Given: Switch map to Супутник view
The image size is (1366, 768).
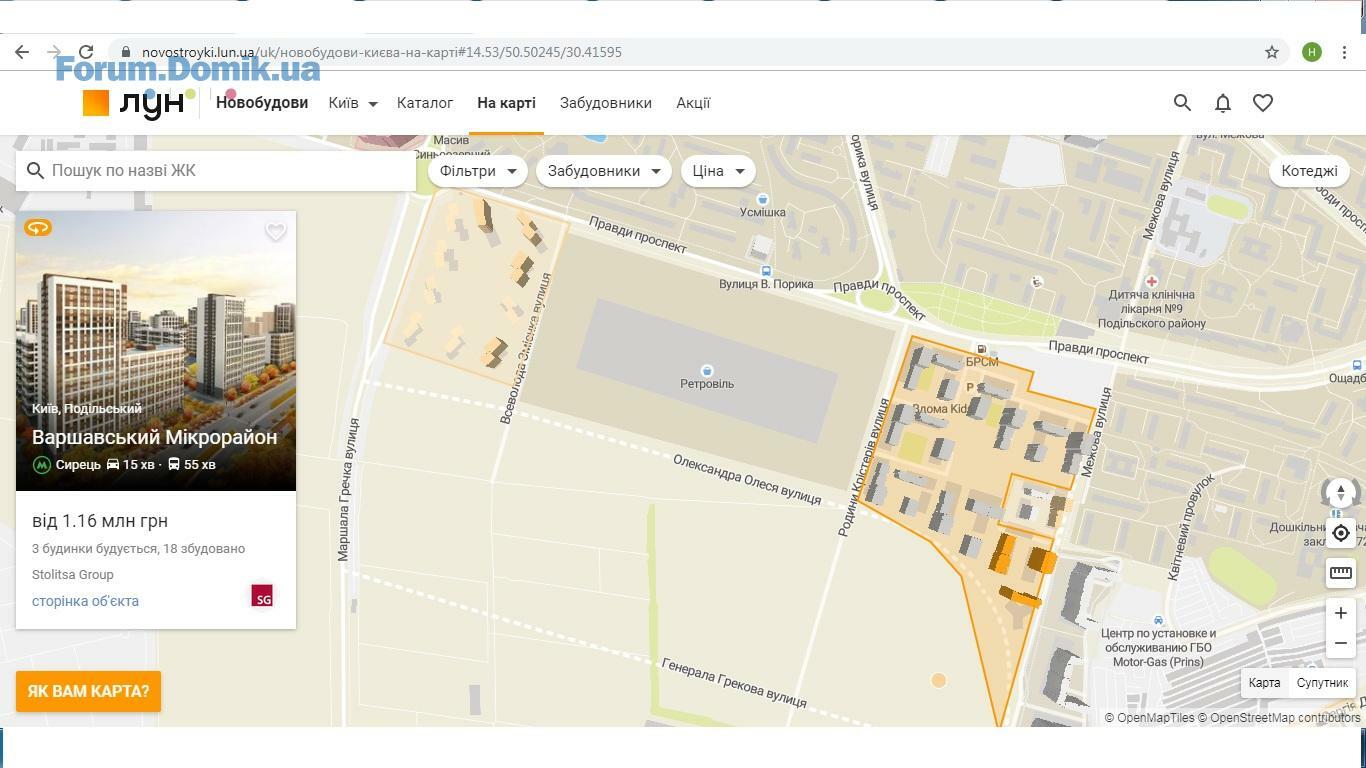Looking at the screenshot, I should 1322,682.
